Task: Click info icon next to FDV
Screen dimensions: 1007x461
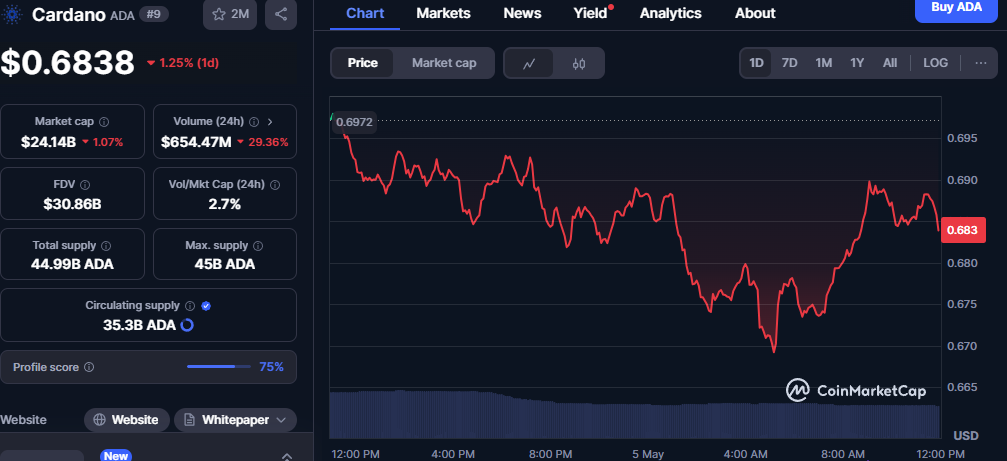Action: [x=86, y=185]
